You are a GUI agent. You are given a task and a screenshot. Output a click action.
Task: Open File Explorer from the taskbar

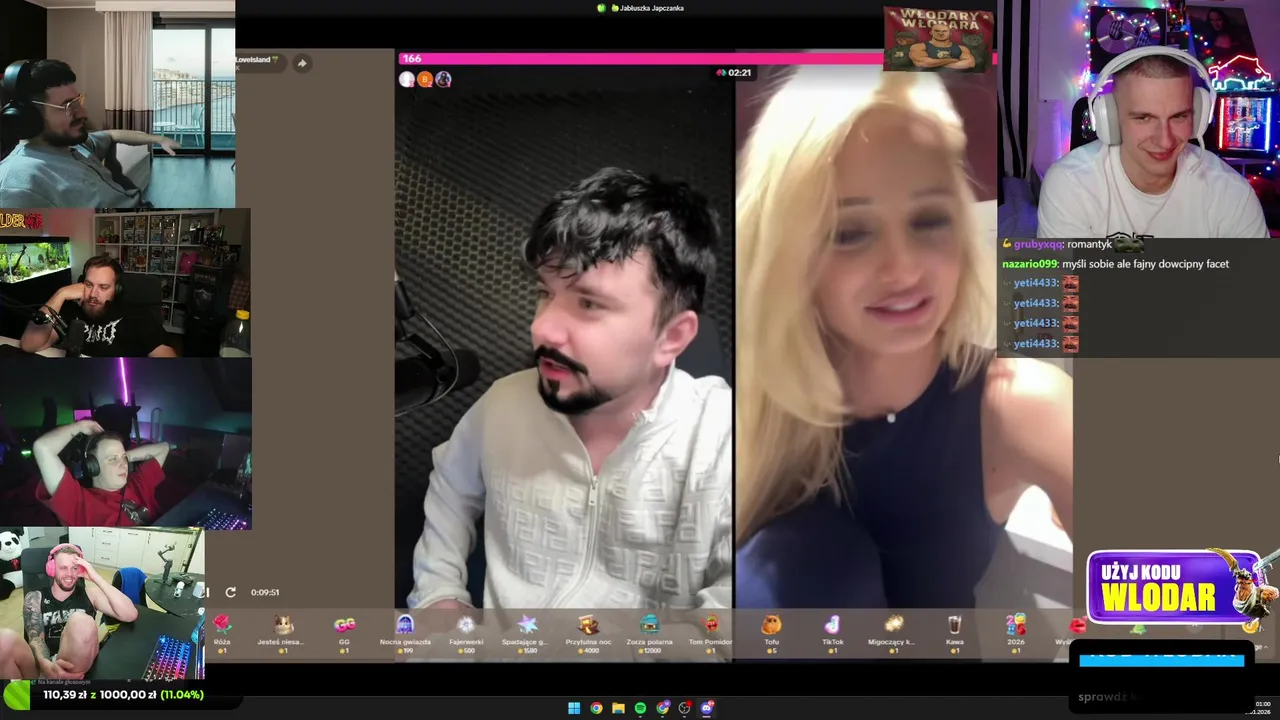click(x=618, y=708)
